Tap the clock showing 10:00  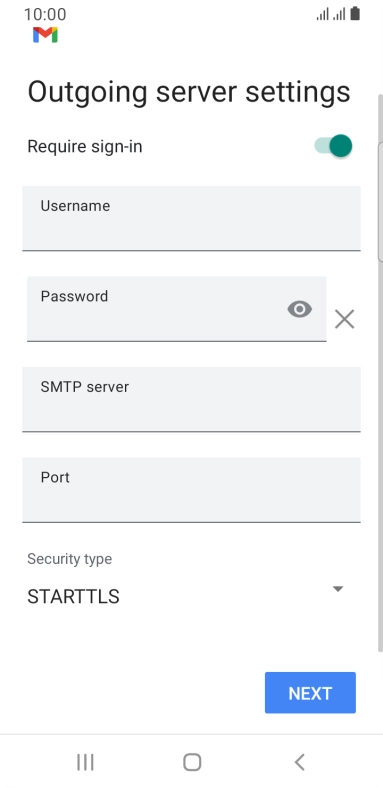(45, 14)
